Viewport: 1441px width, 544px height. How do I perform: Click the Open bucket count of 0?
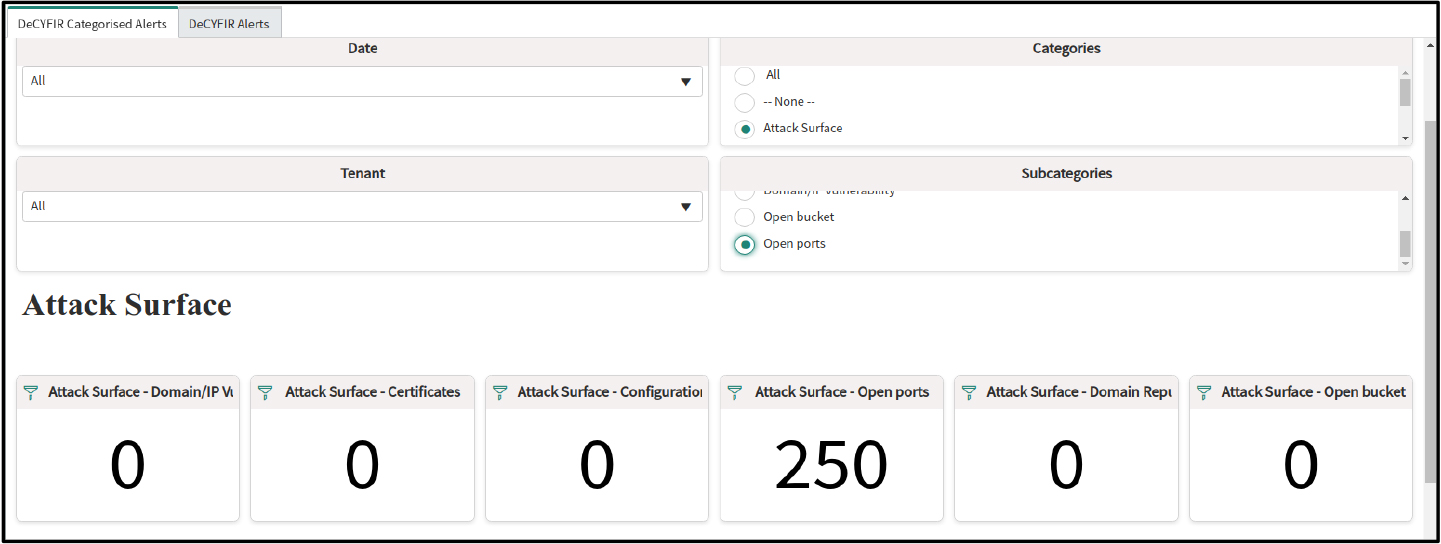coord(1301,467)
